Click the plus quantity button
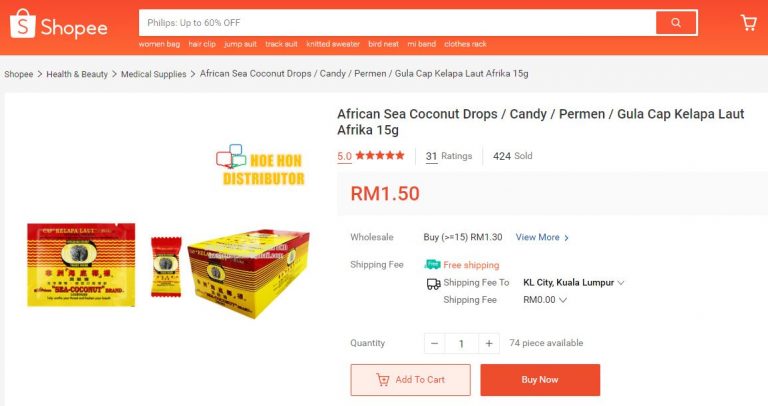The width and height of the screenshot is (768, 406). (488, 343)
